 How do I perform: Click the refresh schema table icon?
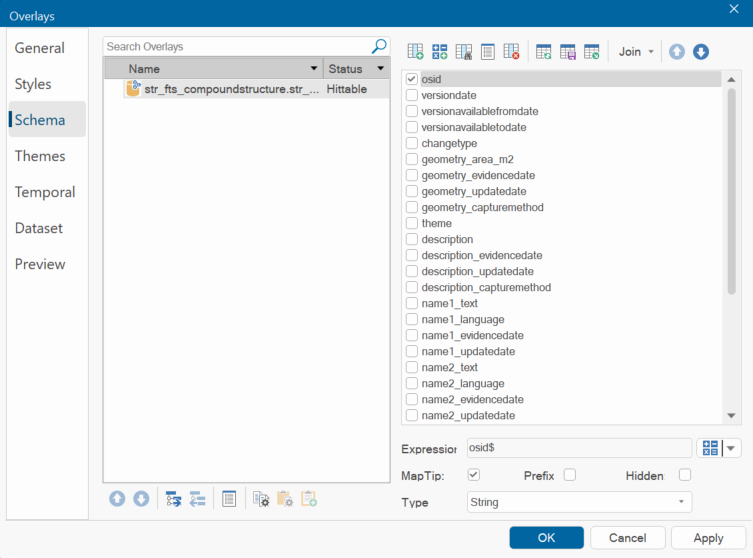tap(544, 51)
